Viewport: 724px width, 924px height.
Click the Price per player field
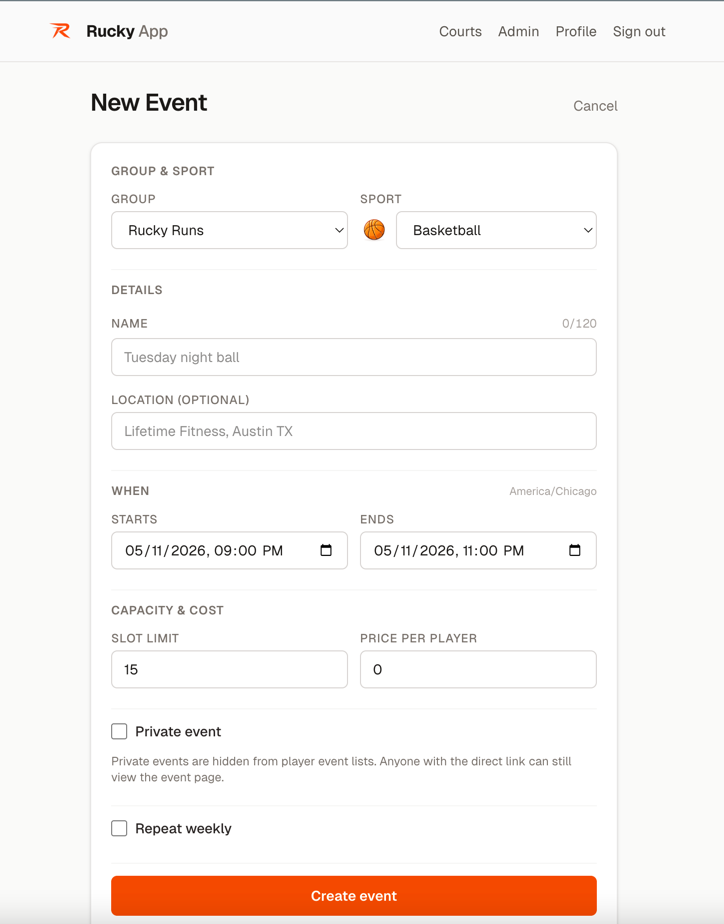pyautogui.click(x=478, y=669)
